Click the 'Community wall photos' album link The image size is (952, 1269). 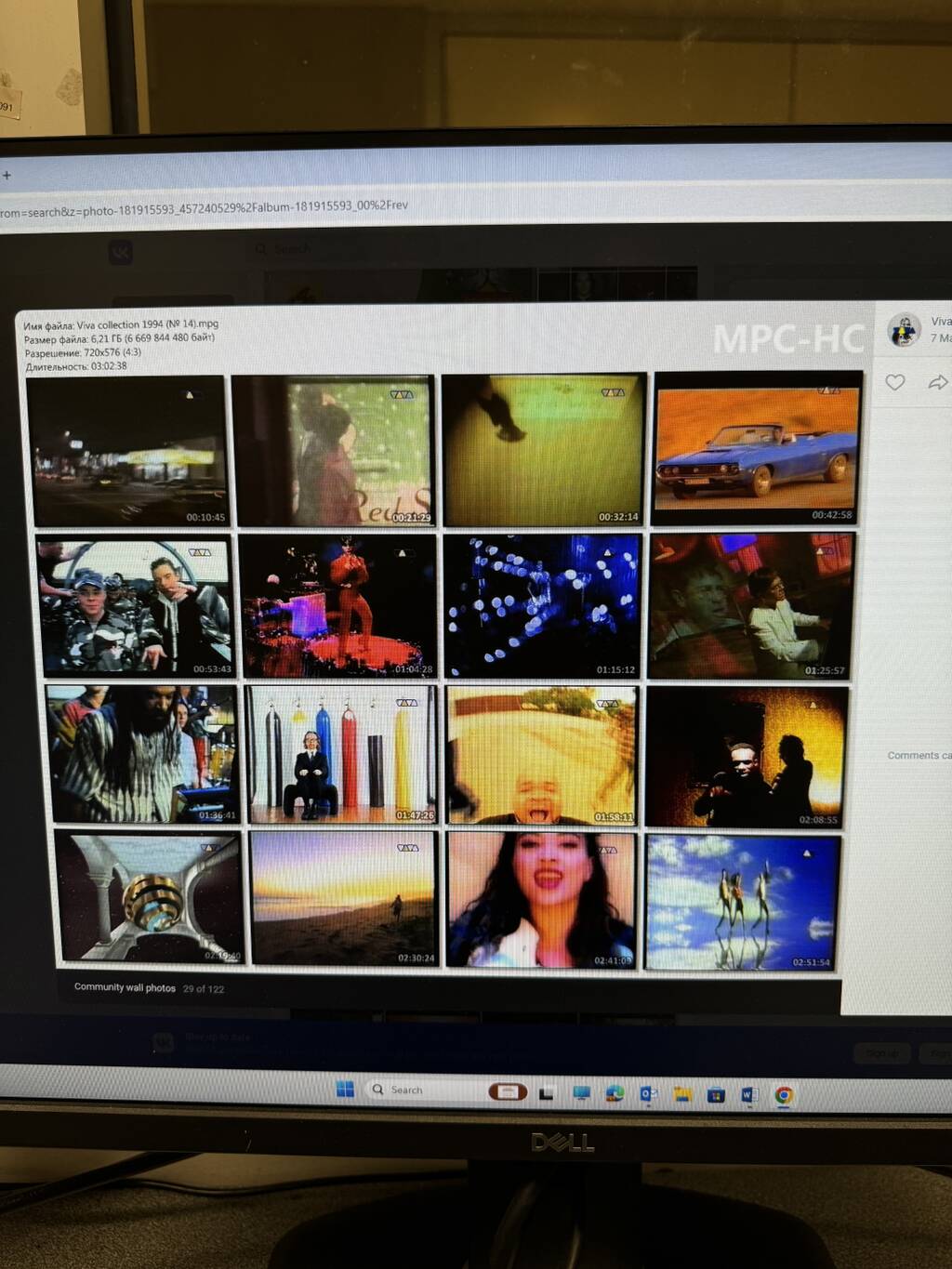125,987
